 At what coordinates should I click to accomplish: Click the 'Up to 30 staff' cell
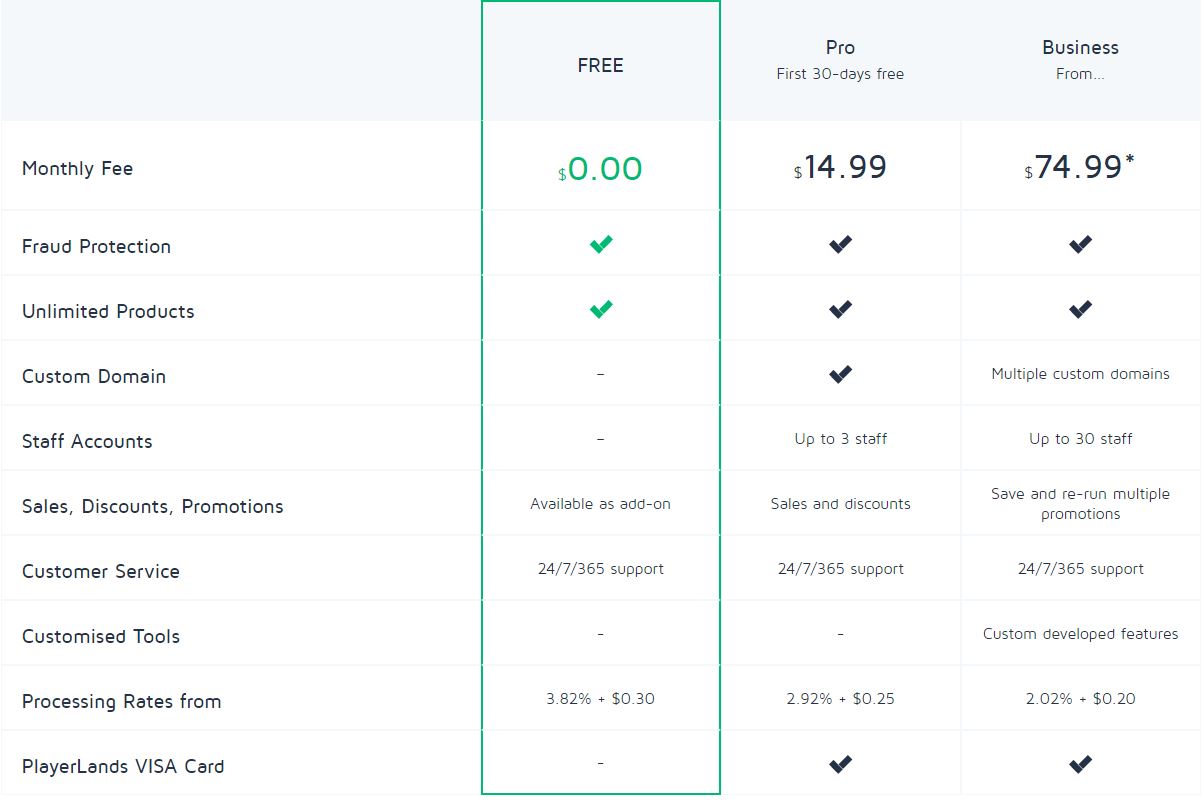(1080, 439)
